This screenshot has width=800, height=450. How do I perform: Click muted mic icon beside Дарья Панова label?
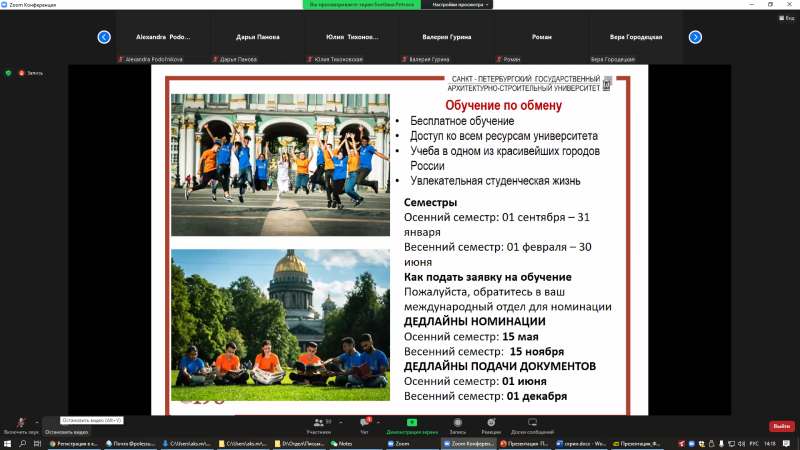pos(215,59)
